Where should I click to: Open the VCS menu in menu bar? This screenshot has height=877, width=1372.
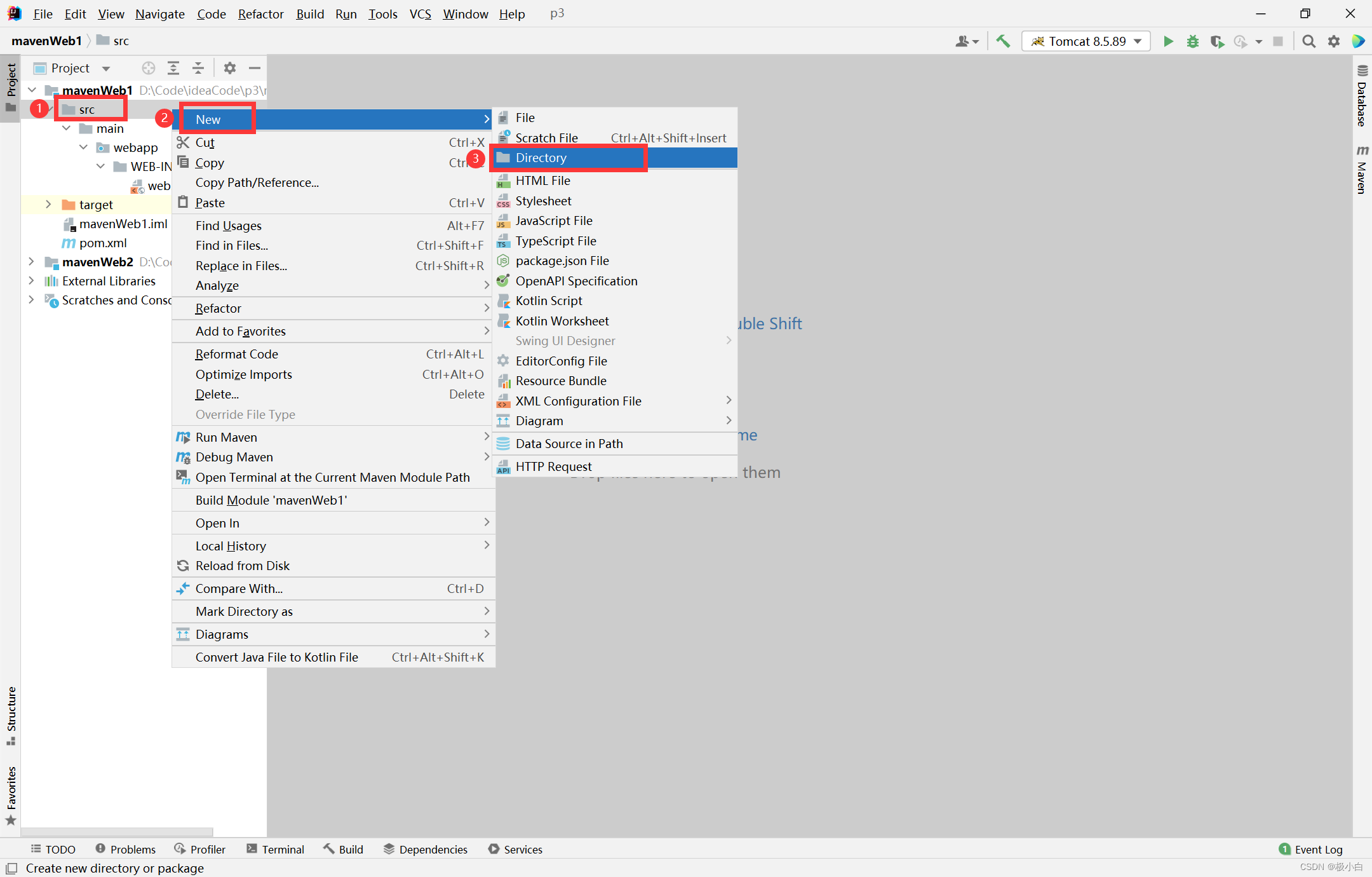tap(420, 14)
